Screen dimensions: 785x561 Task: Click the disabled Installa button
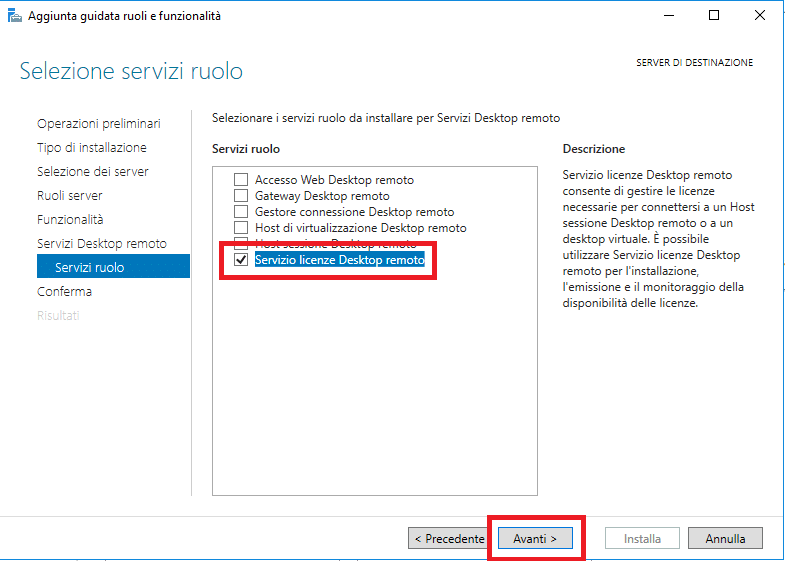[x=642, y=538]
